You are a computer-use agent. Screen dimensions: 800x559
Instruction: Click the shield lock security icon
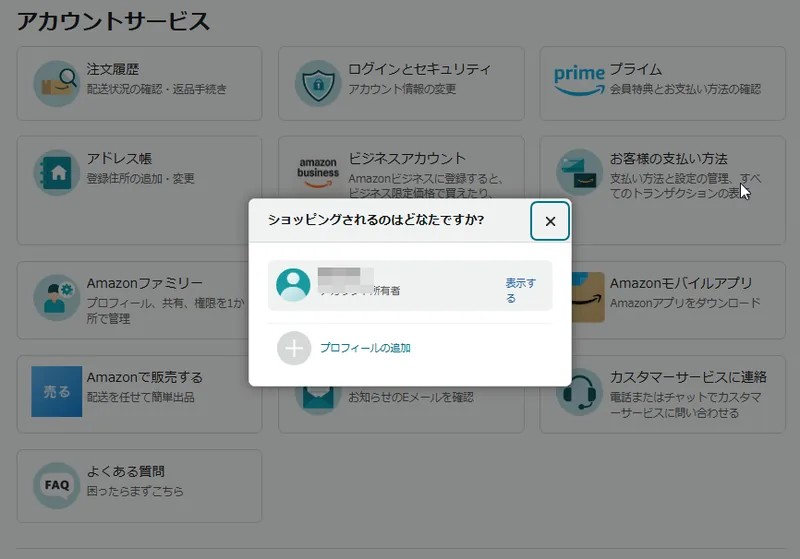pos(318,84)
